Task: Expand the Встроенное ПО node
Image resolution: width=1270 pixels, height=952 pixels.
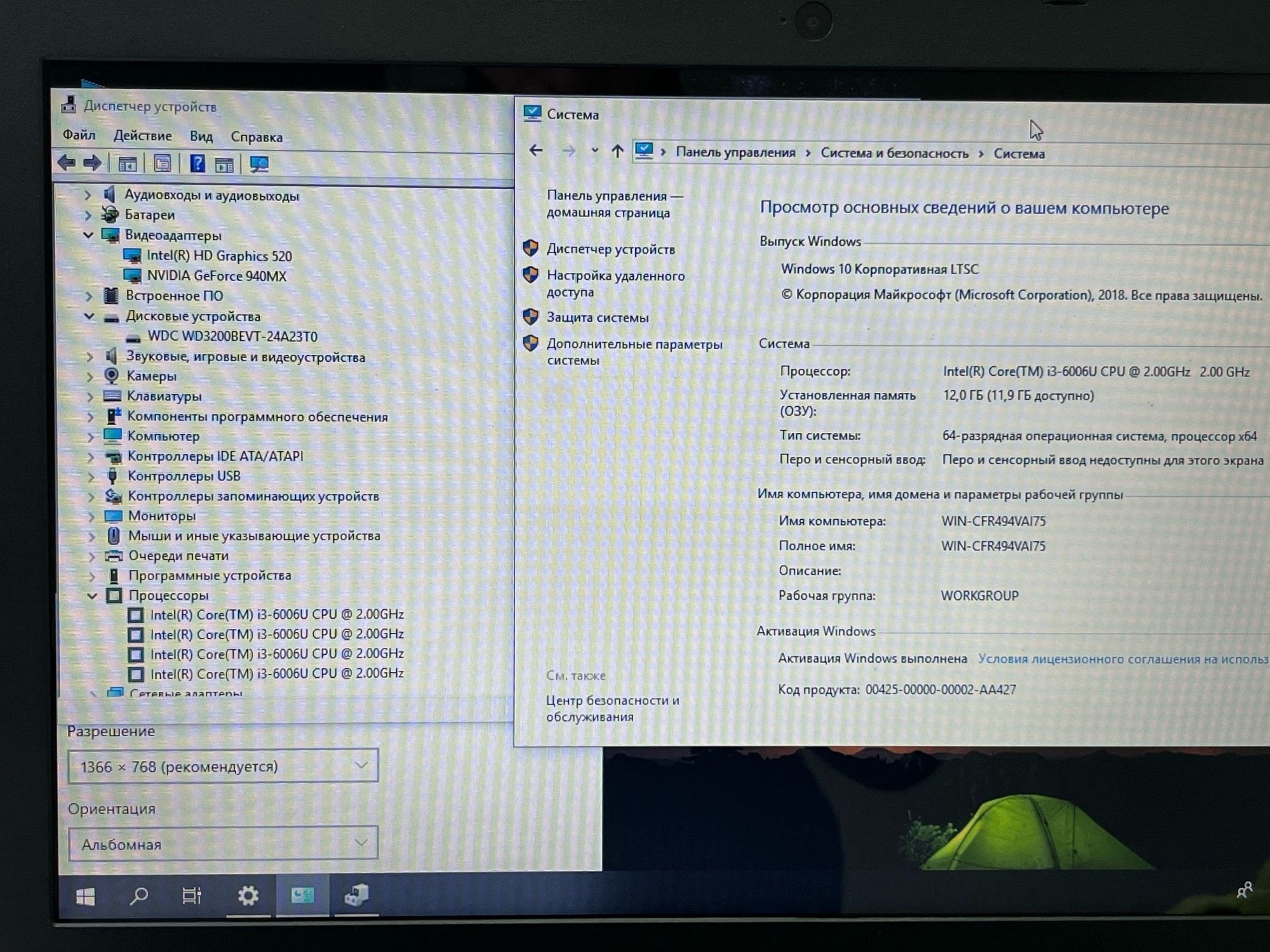Action: click(x=89, y=296)
